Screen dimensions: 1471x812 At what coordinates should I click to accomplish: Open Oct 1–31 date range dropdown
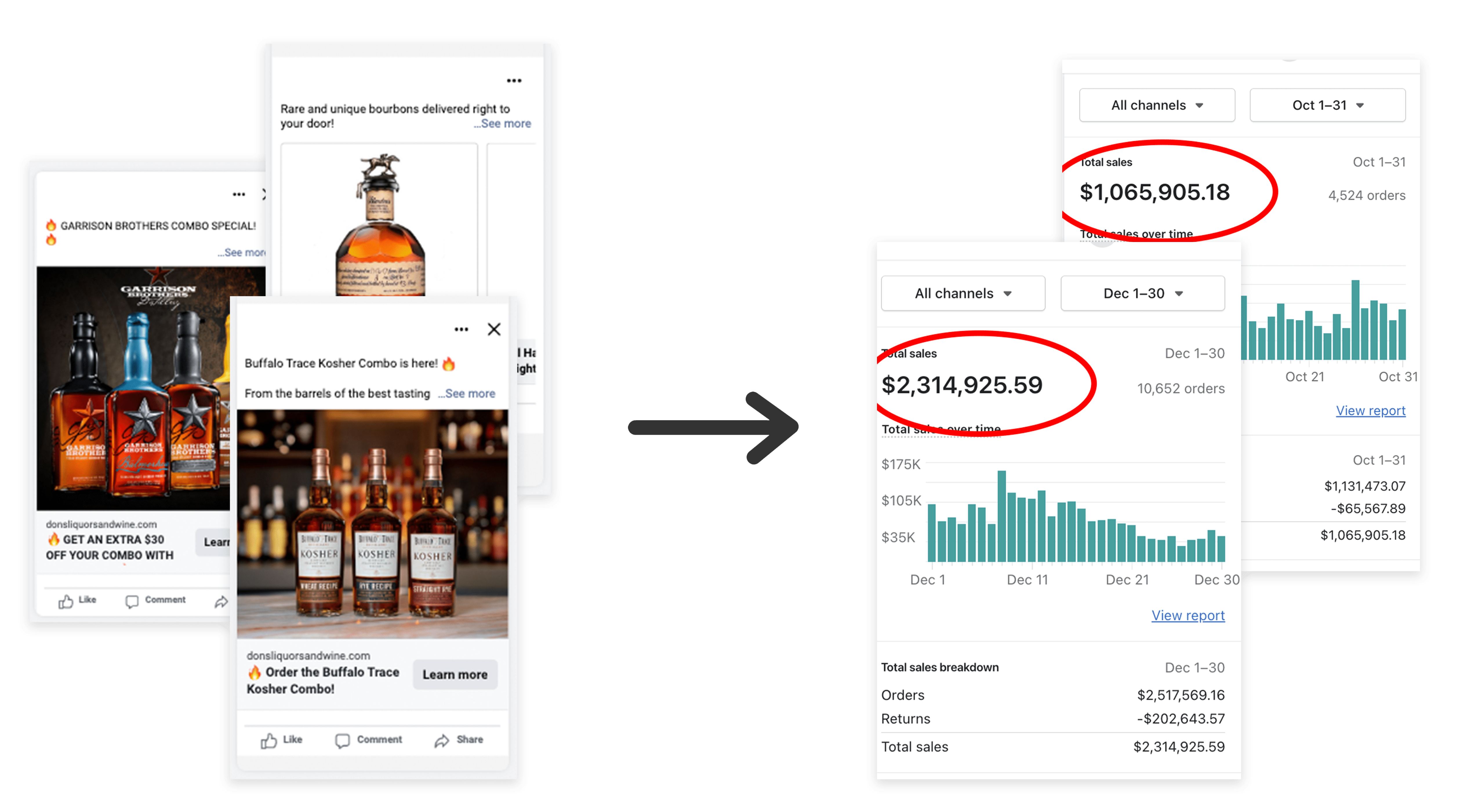[x=1328, y=105]
